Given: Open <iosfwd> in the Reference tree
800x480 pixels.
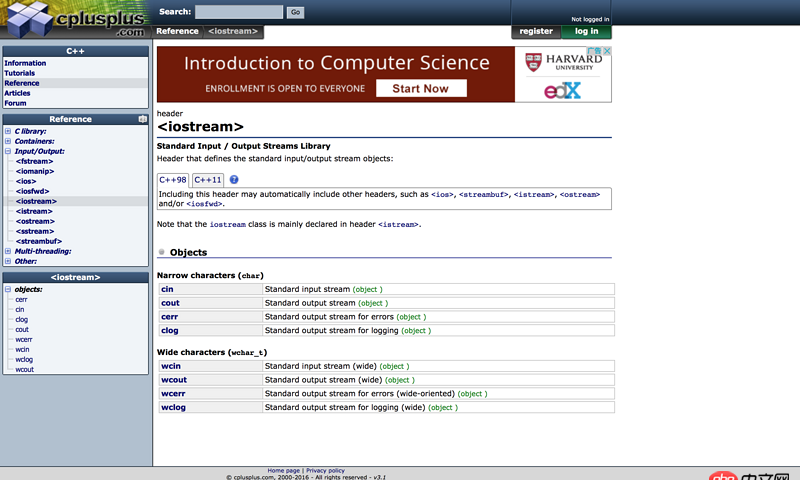Looking at the screenshot, I should 32,191.
